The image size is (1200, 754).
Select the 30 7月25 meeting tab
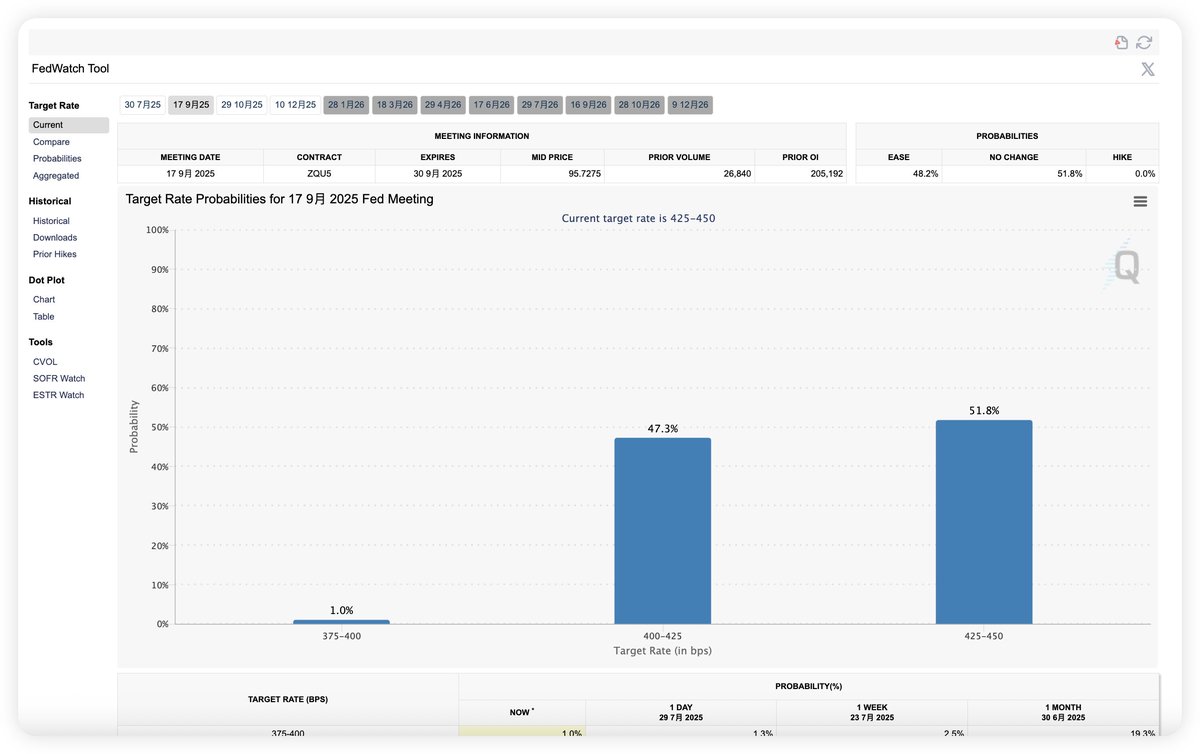click(143, 105)
